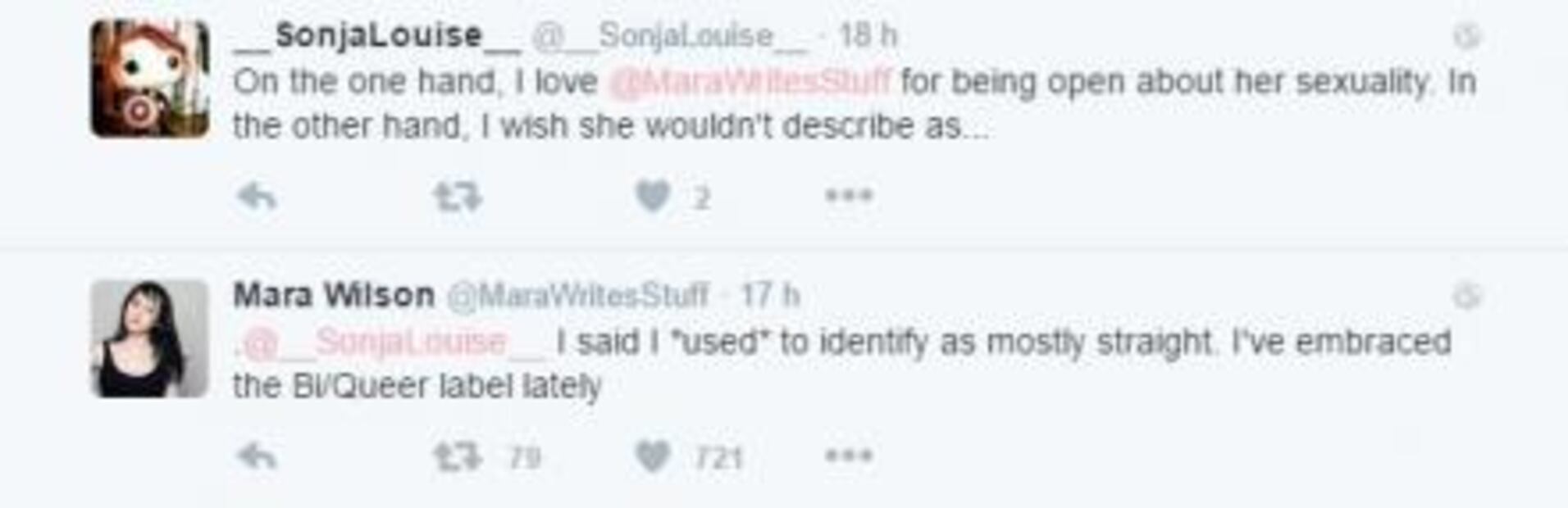Expand the three-dot menu on Mara Wilson's tweet
Image resolution: width=1568 pixels, height=508 pixels.
click(849, 456)
